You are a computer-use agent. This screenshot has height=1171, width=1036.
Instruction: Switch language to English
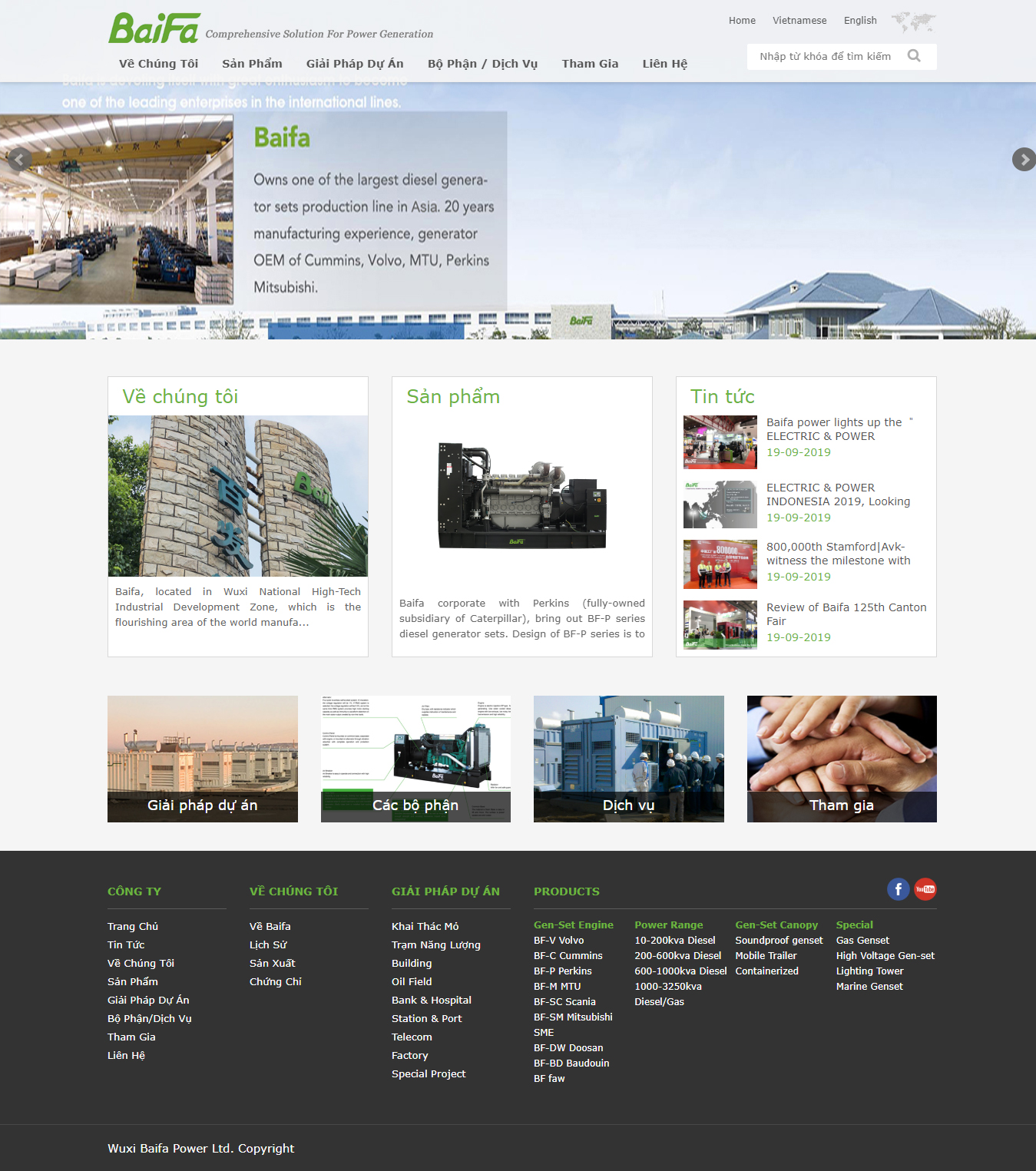[x=860, y=21]
